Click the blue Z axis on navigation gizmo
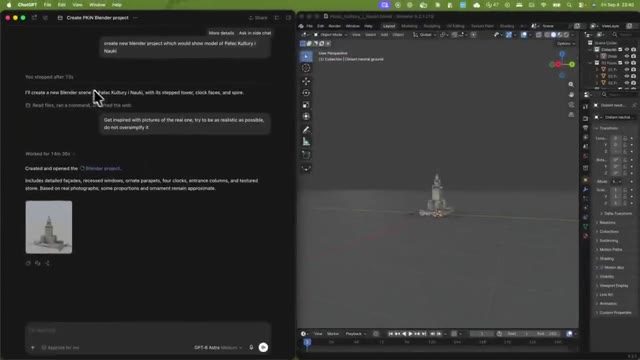640x360 pixels. (562, 54)
